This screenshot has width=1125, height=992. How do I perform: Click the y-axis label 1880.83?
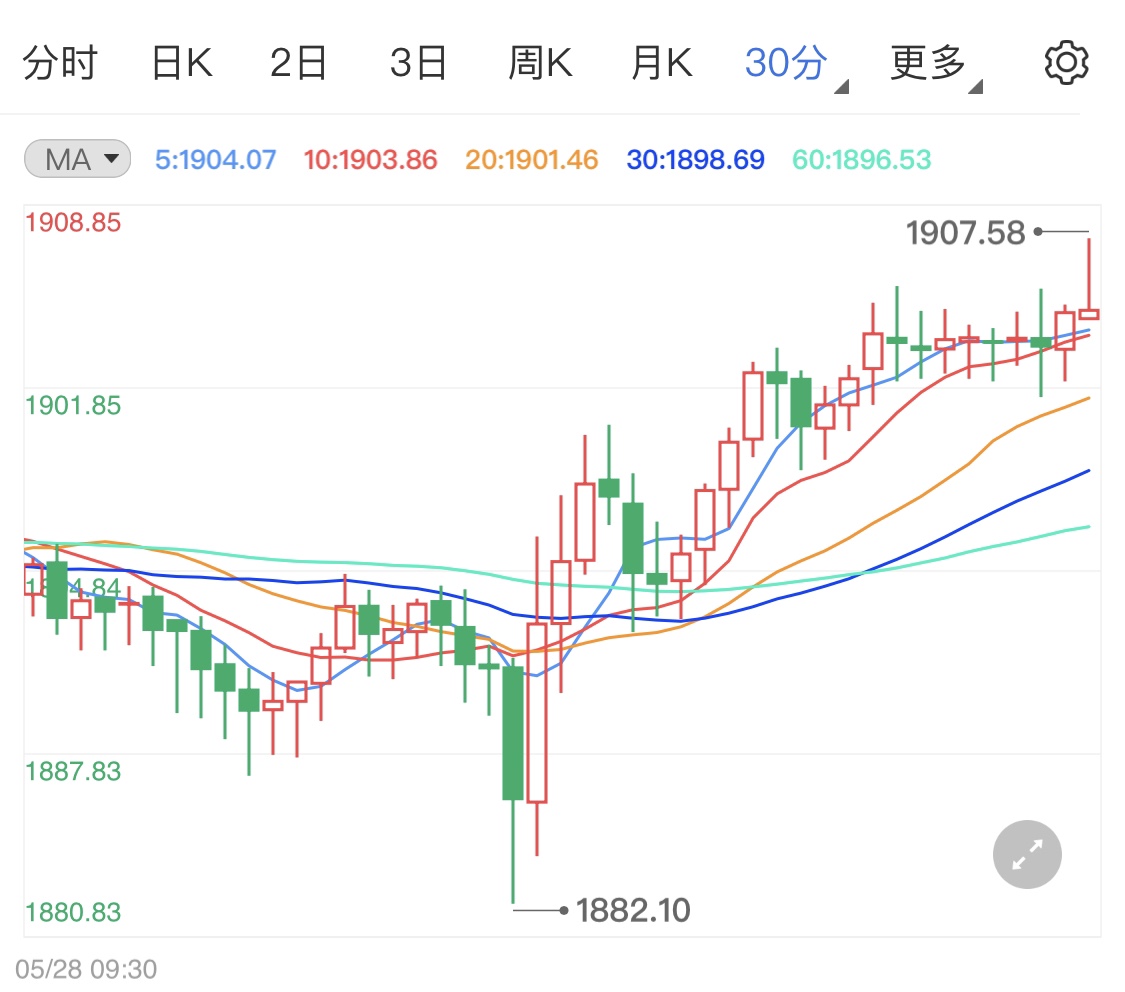point(73,912)
